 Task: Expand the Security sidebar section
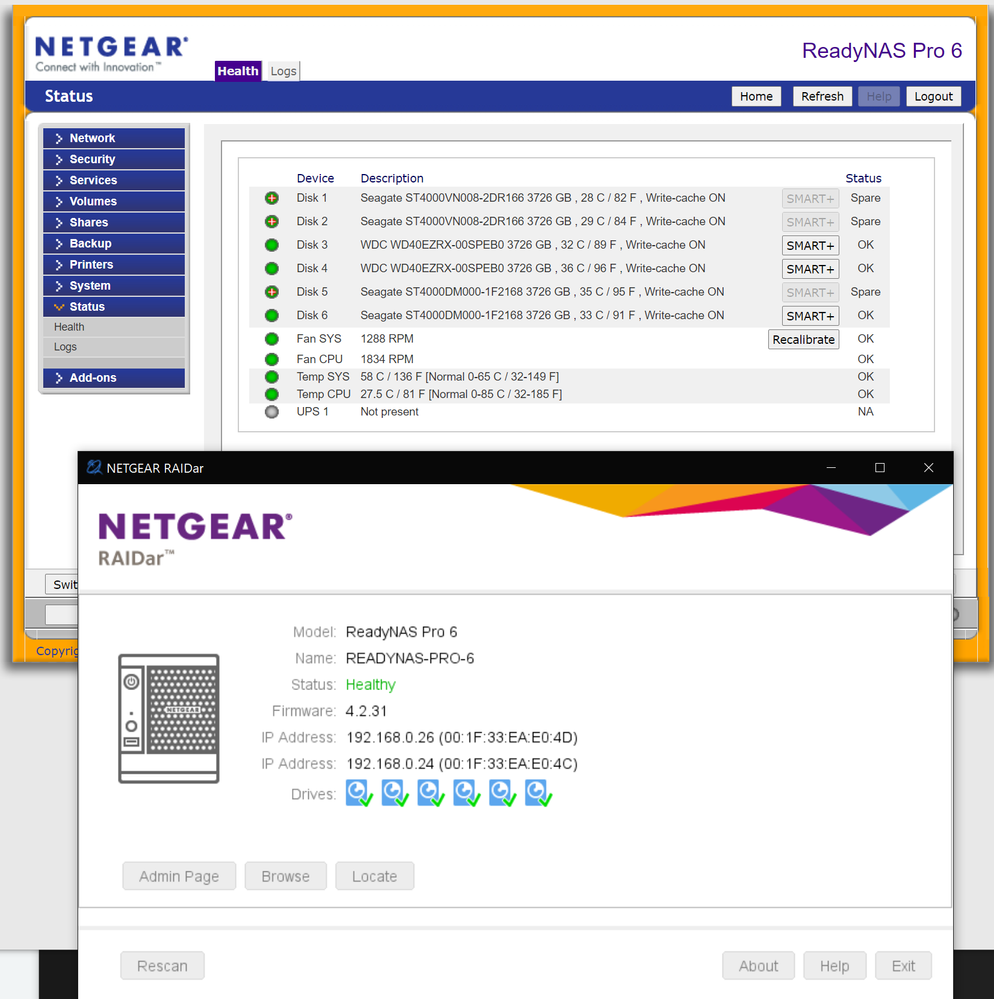click(114, 159)
